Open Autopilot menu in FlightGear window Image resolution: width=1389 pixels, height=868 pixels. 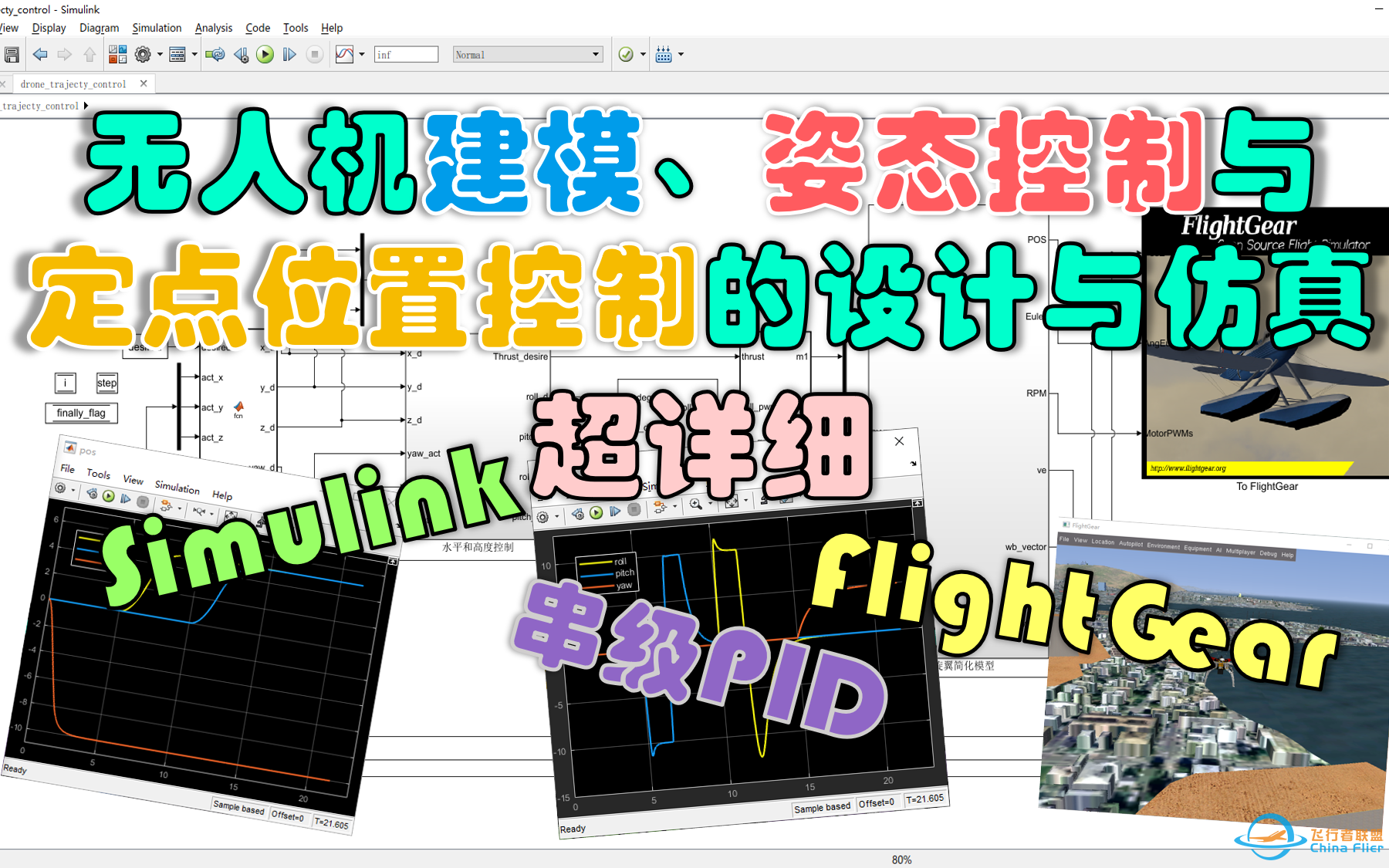[1130, 544]
